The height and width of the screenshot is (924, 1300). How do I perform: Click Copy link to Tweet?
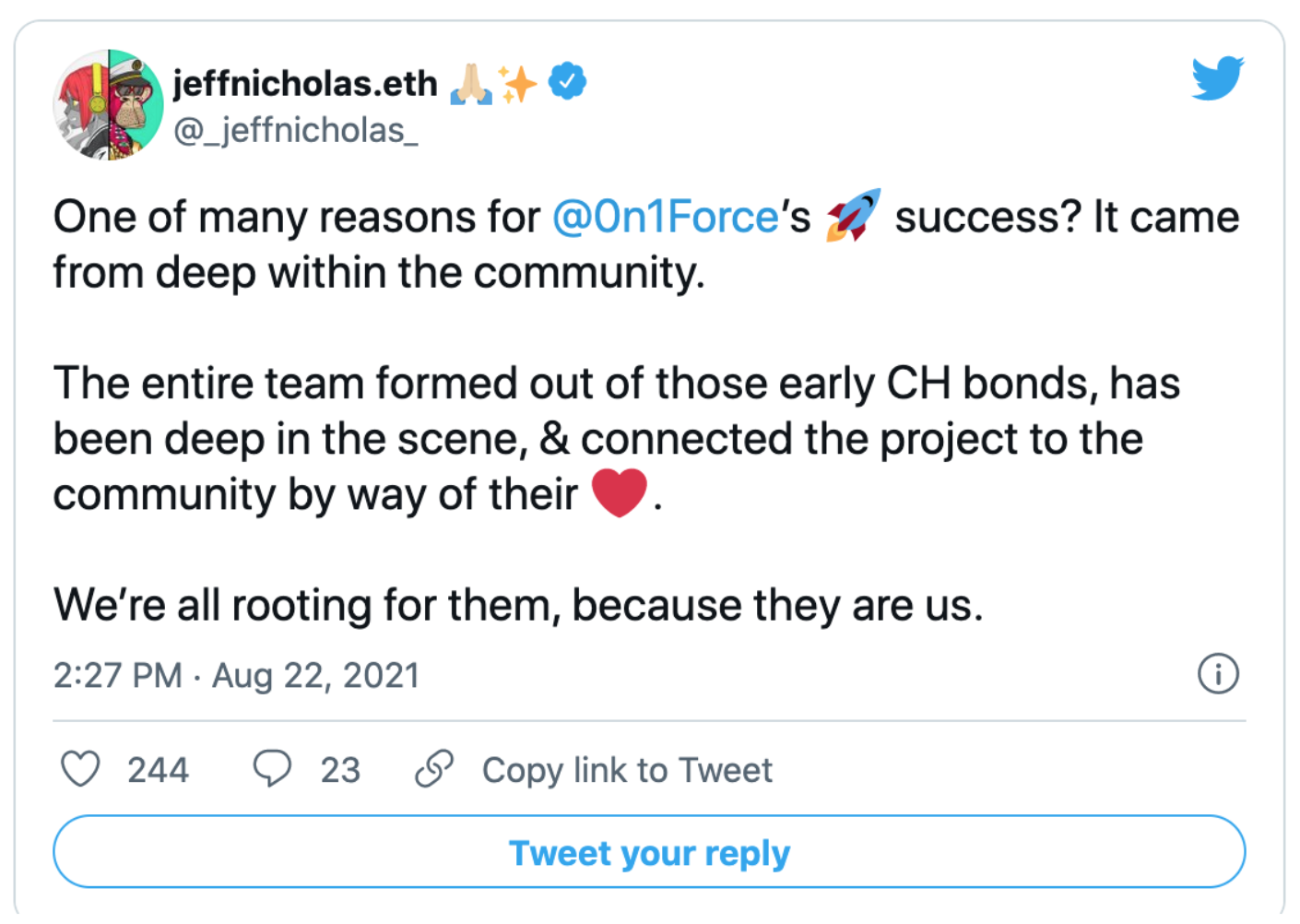pos(627,769)
